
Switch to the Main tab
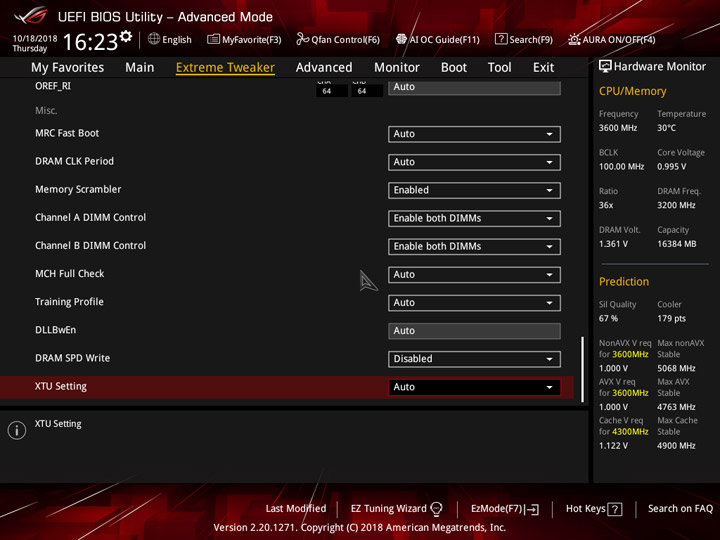[x=140, y=68]
